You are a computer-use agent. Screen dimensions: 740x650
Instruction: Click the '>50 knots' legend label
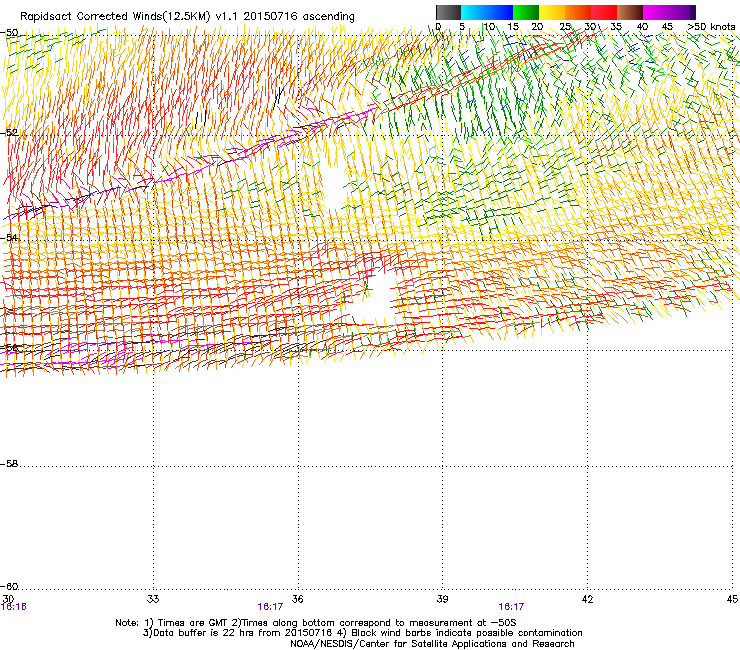711,27
